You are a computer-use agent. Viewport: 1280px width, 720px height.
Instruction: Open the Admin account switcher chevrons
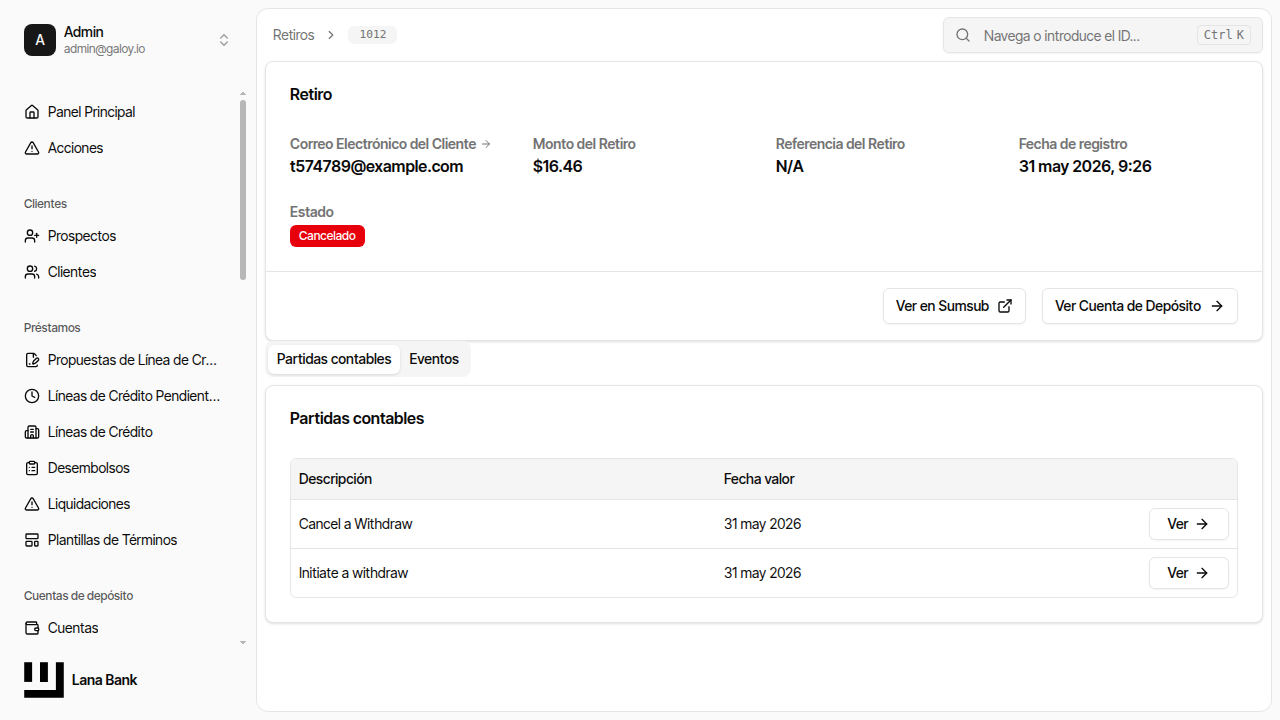tap(224, 40)
